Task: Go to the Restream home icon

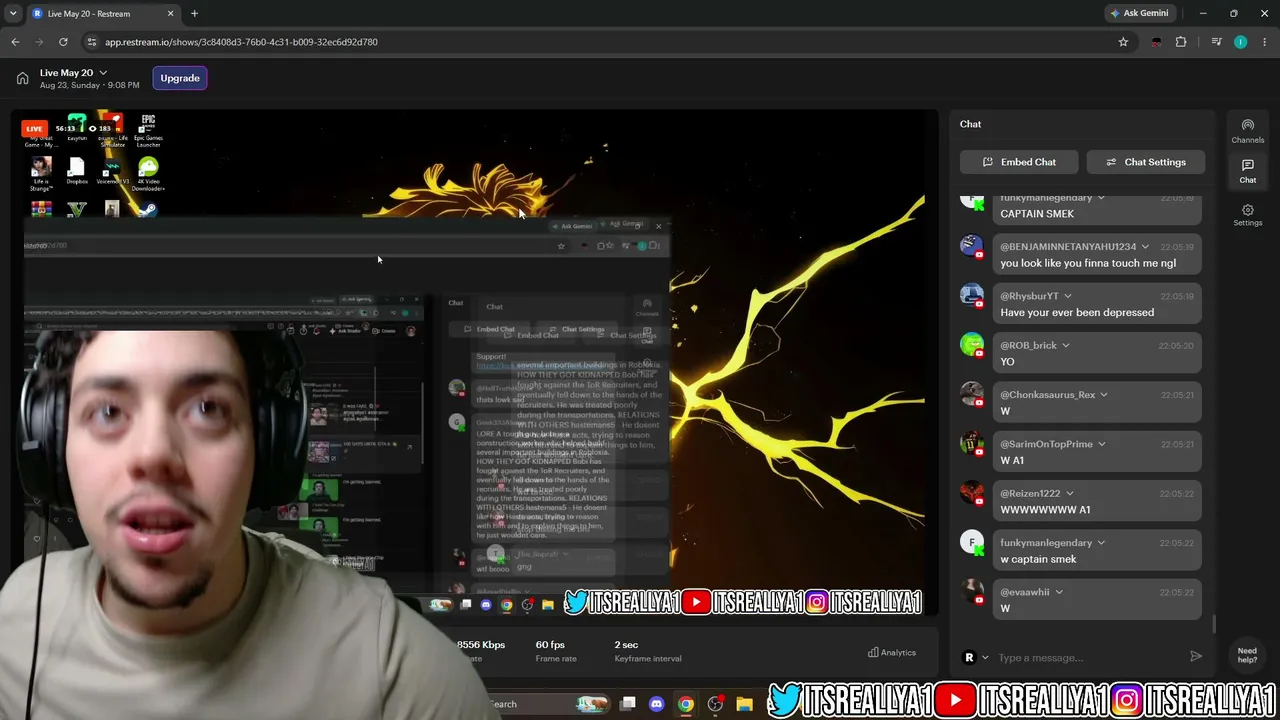Action: pyautogui.click(x=23, y=78)
